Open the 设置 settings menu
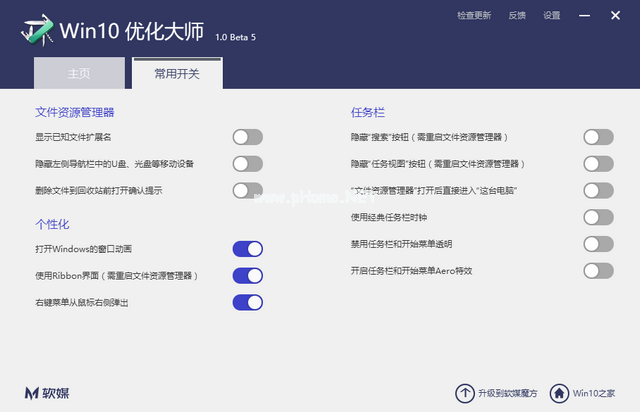Image resolution: width=640 pixels, height=412 pixels. pyautogui.click(x=552, y=16)
